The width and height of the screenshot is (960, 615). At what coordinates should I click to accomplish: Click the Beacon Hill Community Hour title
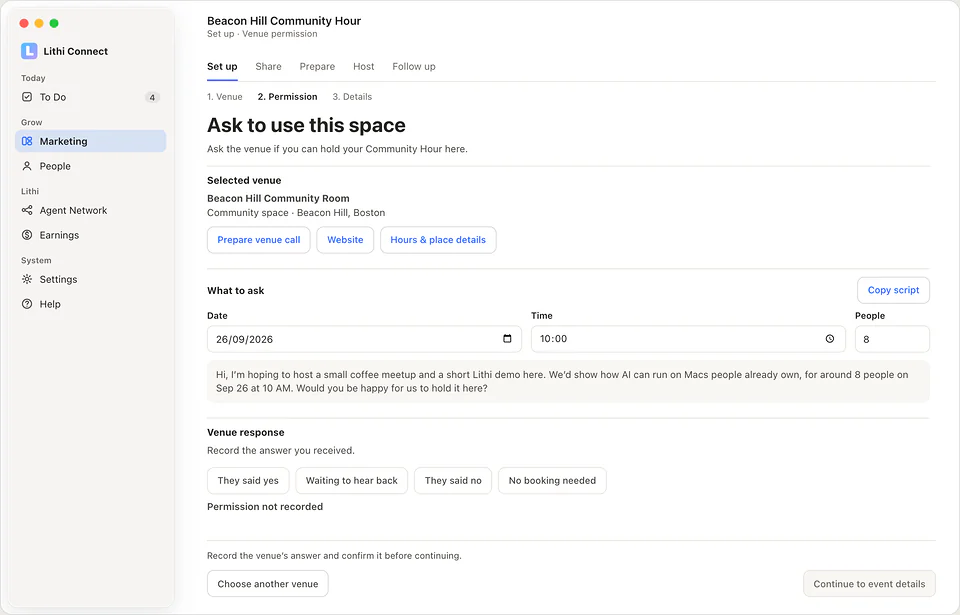click(x=284, y=21)
